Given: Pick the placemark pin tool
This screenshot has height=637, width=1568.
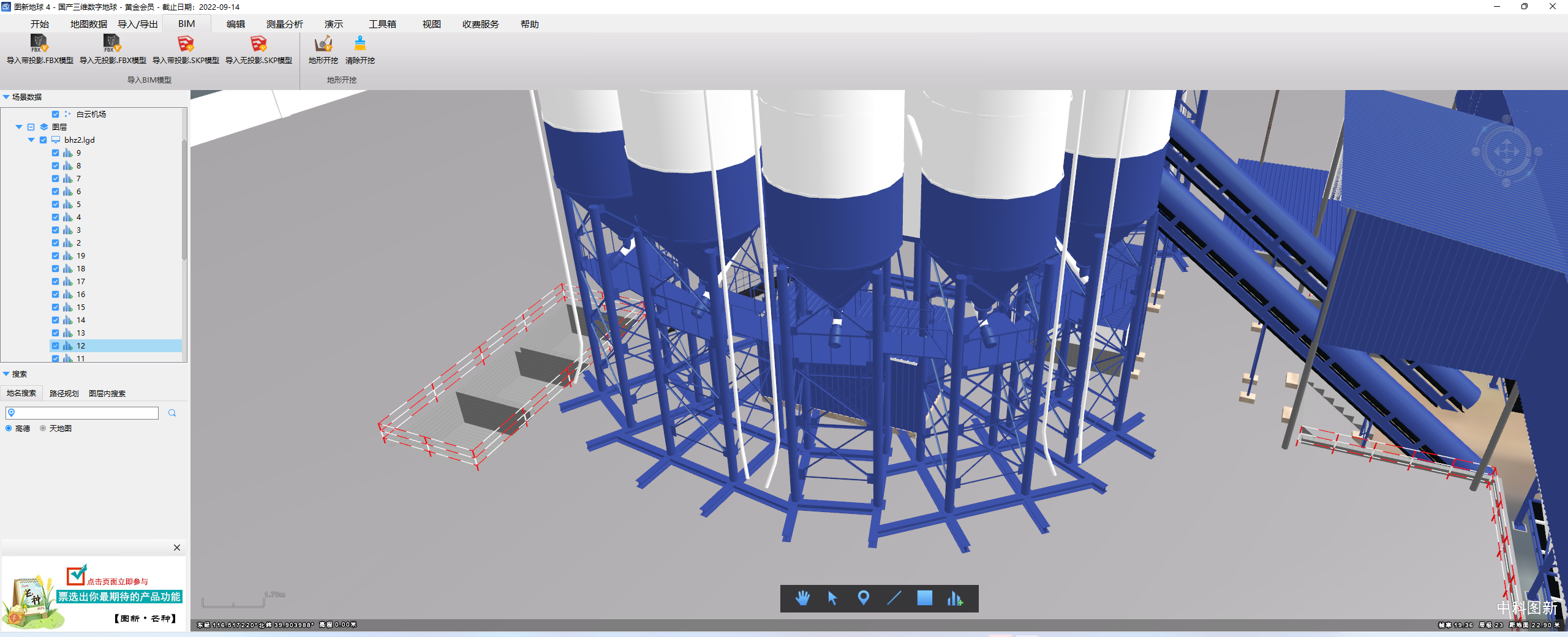Looking at the screenshot, I should [863, 598].
